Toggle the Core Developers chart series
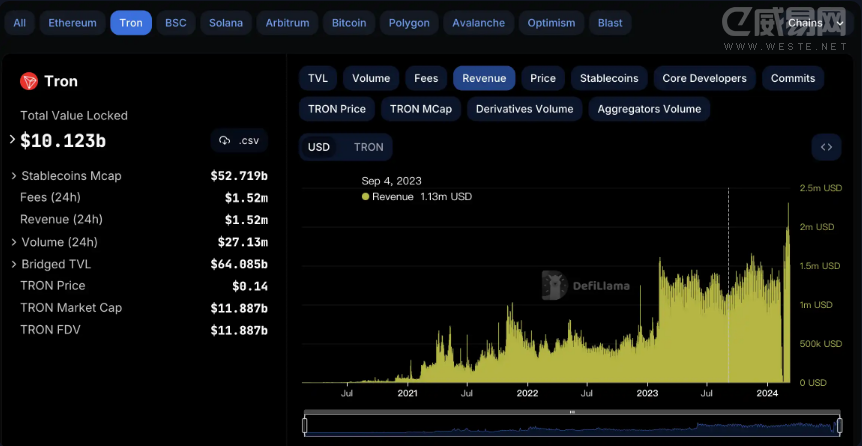The width and height of the screenshot is (862, 446). [705, 78]
